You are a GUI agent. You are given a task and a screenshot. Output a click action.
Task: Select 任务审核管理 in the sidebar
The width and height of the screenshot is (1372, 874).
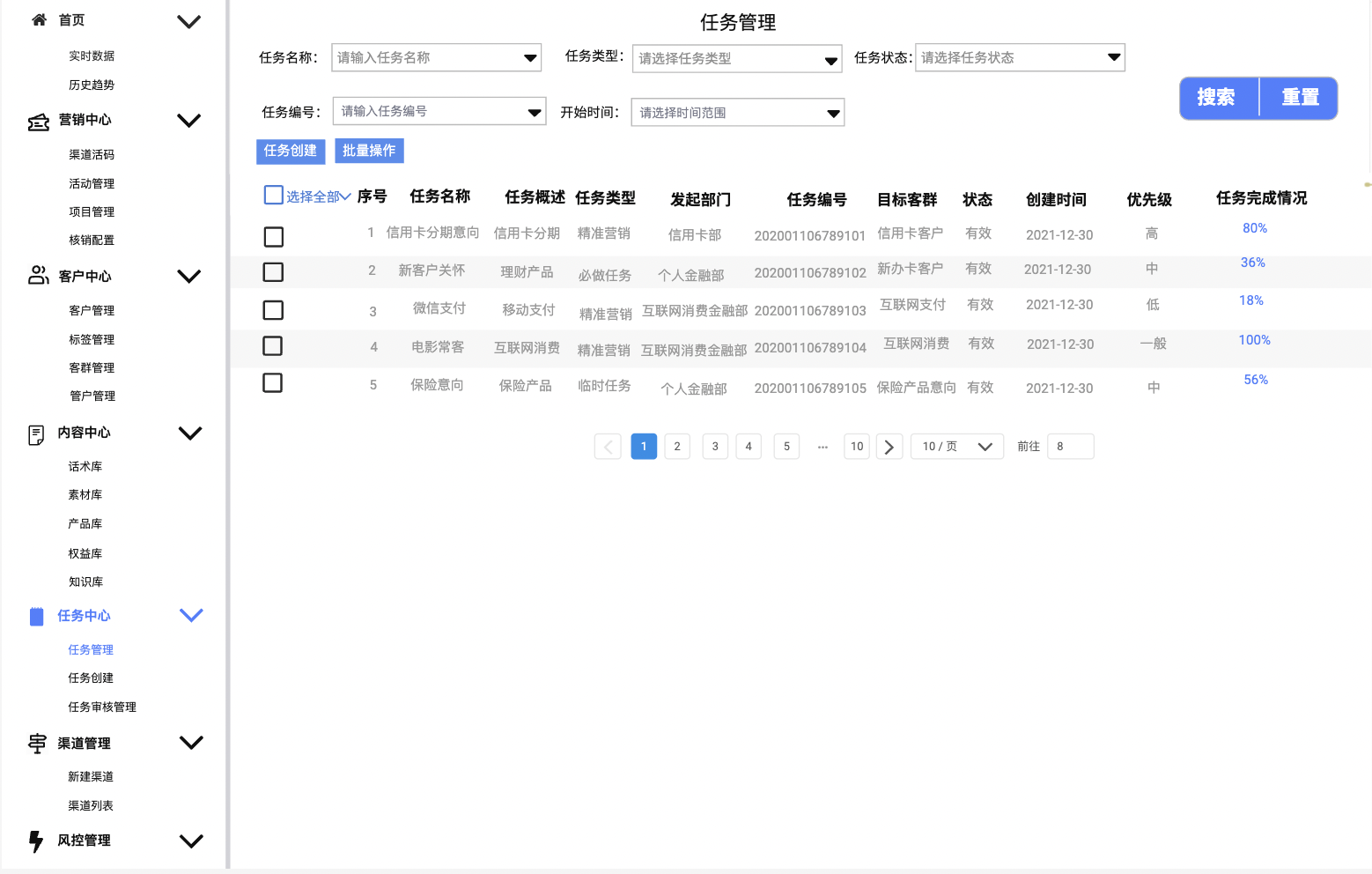(101, 706)
